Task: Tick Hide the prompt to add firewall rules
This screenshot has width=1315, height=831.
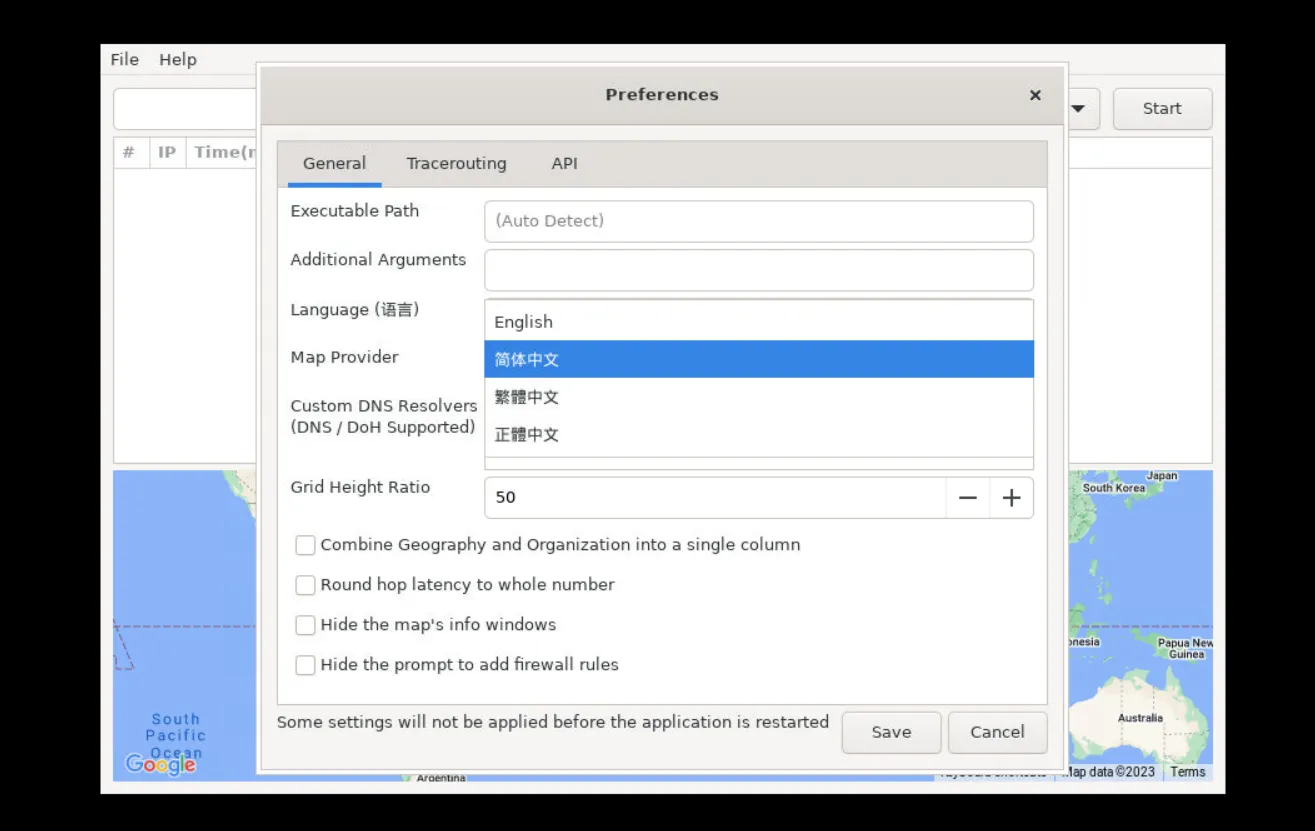Action: point(305,665)
